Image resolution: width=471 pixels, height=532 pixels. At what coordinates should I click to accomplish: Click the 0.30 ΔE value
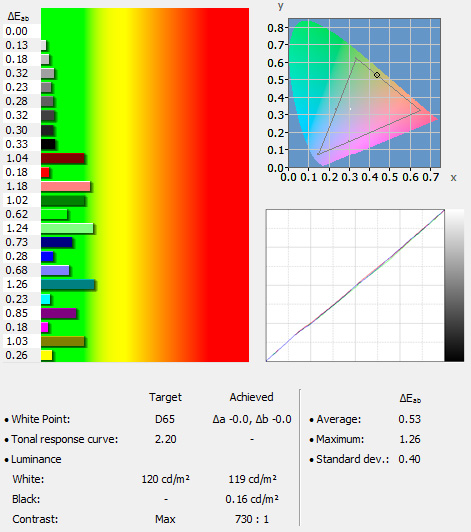pyautogui.click(x=16, y=130)
